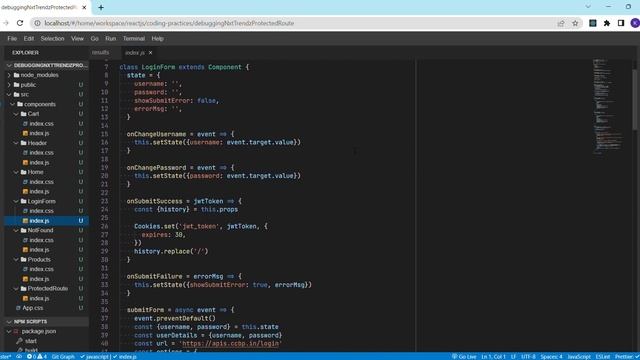The height and width of the screenshot is (360, 640).
Task: Click the share page icon in address bar
Action: (561, 23)
